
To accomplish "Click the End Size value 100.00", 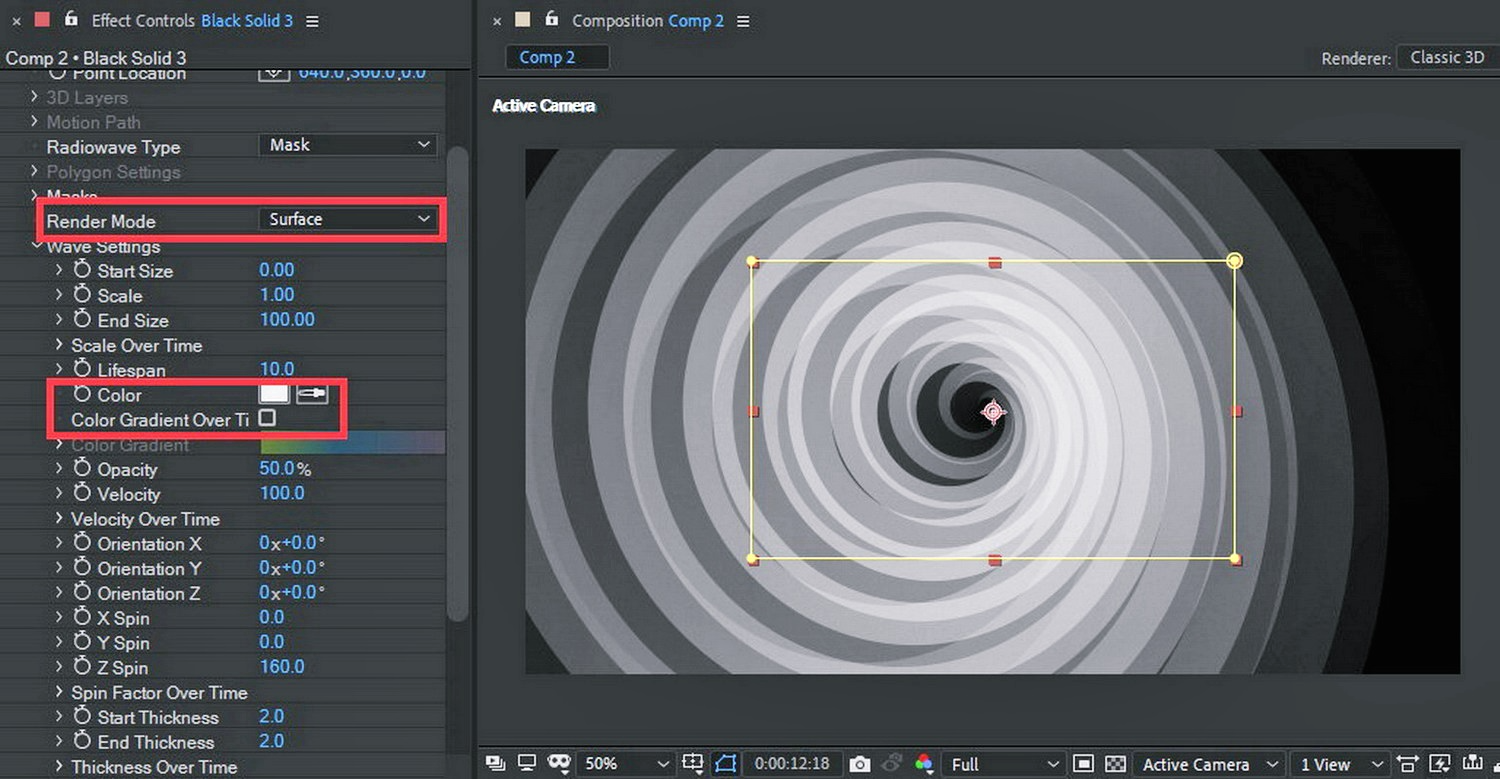I will tap(287, 320).
